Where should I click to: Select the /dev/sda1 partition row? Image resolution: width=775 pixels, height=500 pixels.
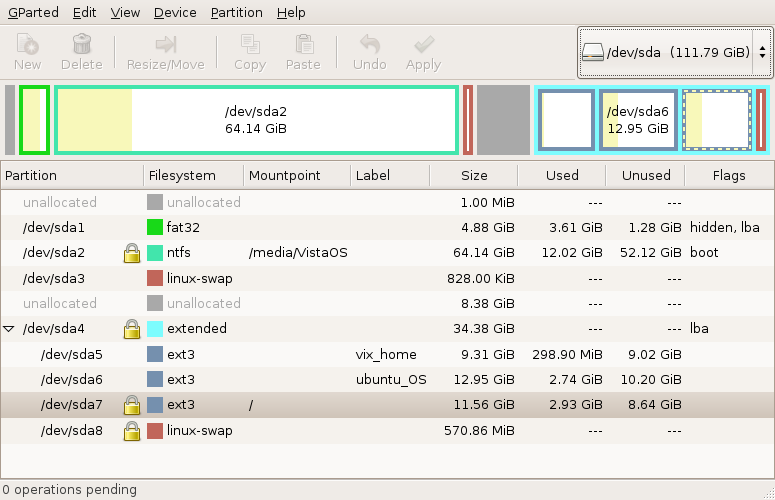point(388,227)
